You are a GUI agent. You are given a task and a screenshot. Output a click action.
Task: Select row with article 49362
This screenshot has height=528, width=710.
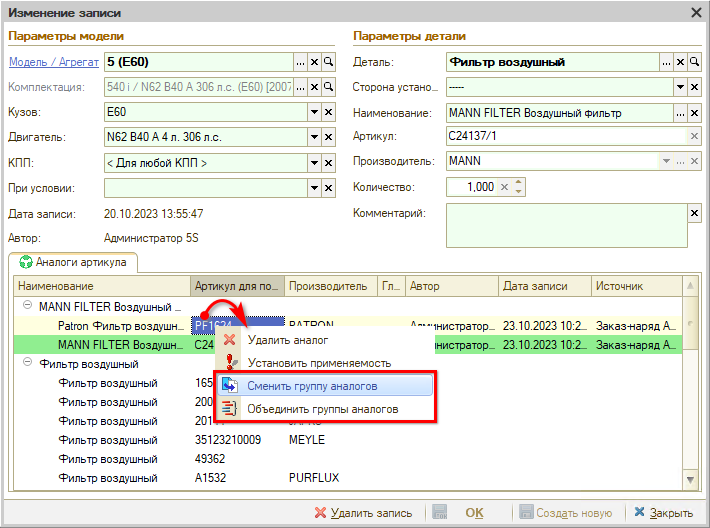348,459
